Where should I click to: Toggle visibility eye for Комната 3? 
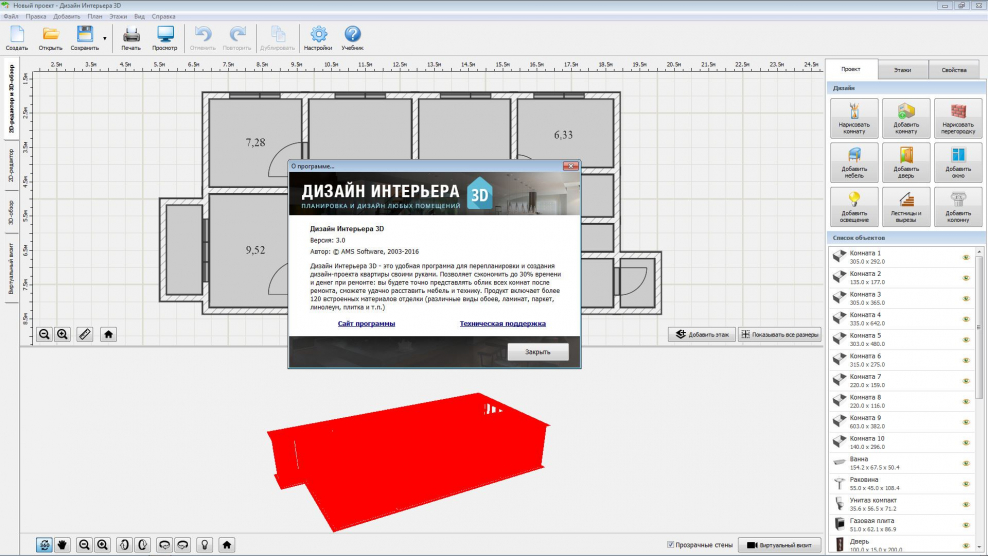point(966,298)
